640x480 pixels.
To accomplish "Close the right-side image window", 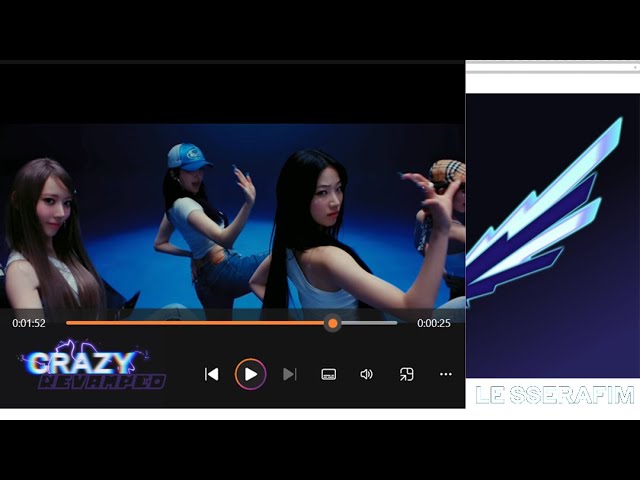I will [635, 67].
